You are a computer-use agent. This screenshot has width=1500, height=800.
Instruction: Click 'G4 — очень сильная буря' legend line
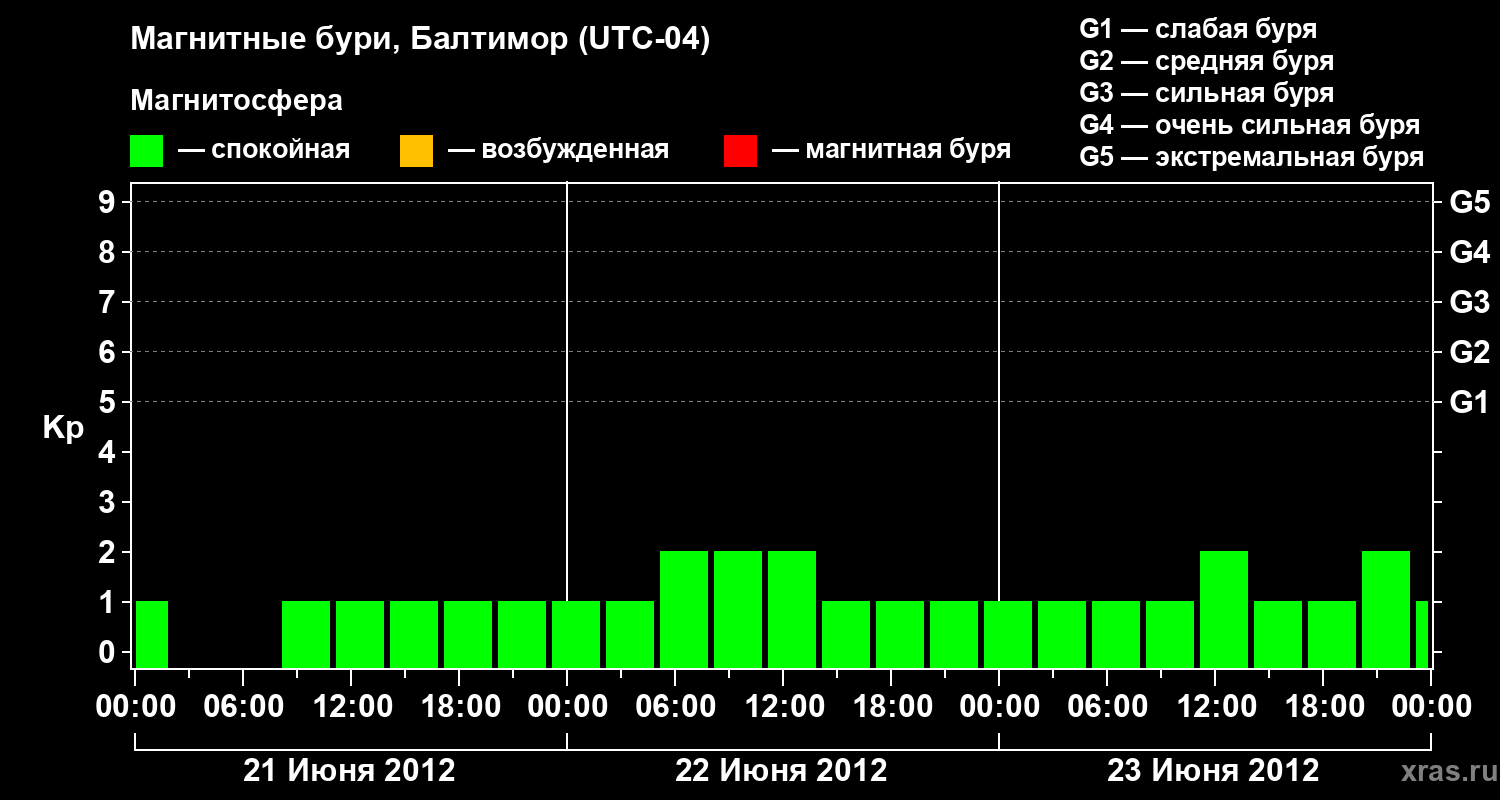tap(1250, 125)
